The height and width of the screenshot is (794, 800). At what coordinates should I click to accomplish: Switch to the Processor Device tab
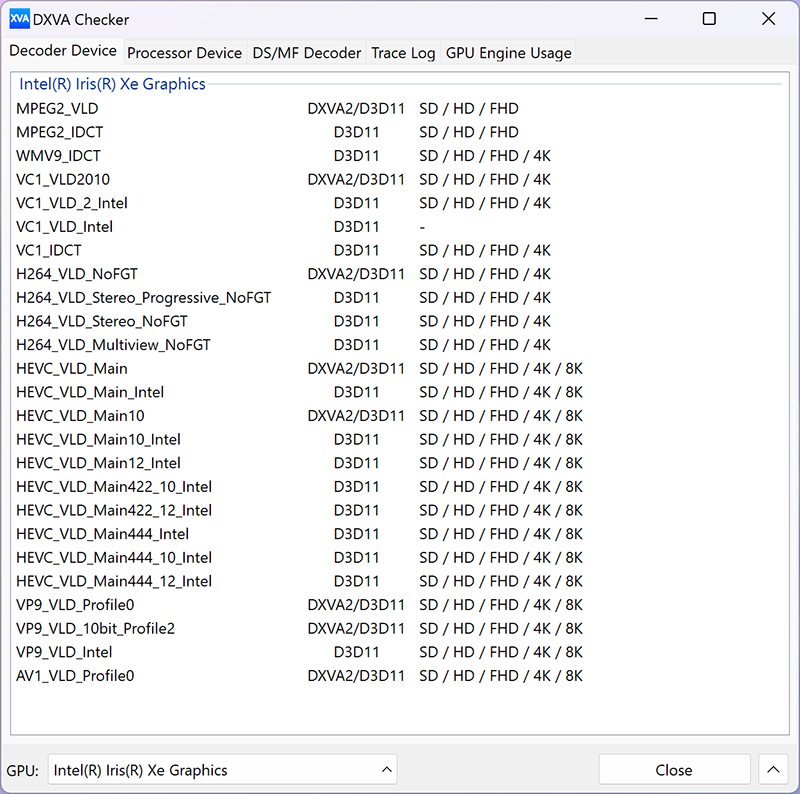(x=184, y=53)
